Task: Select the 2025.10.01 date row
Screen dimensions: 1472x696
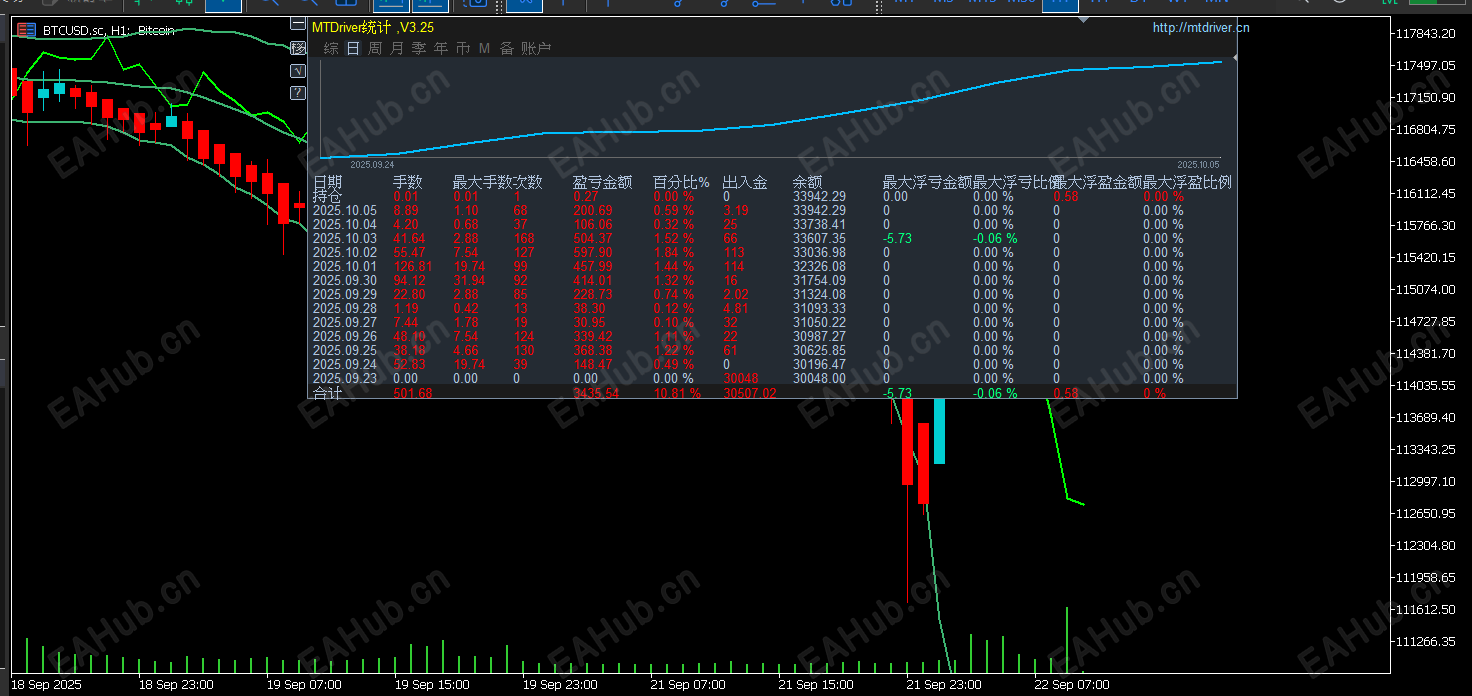Action: coord(344,266)
